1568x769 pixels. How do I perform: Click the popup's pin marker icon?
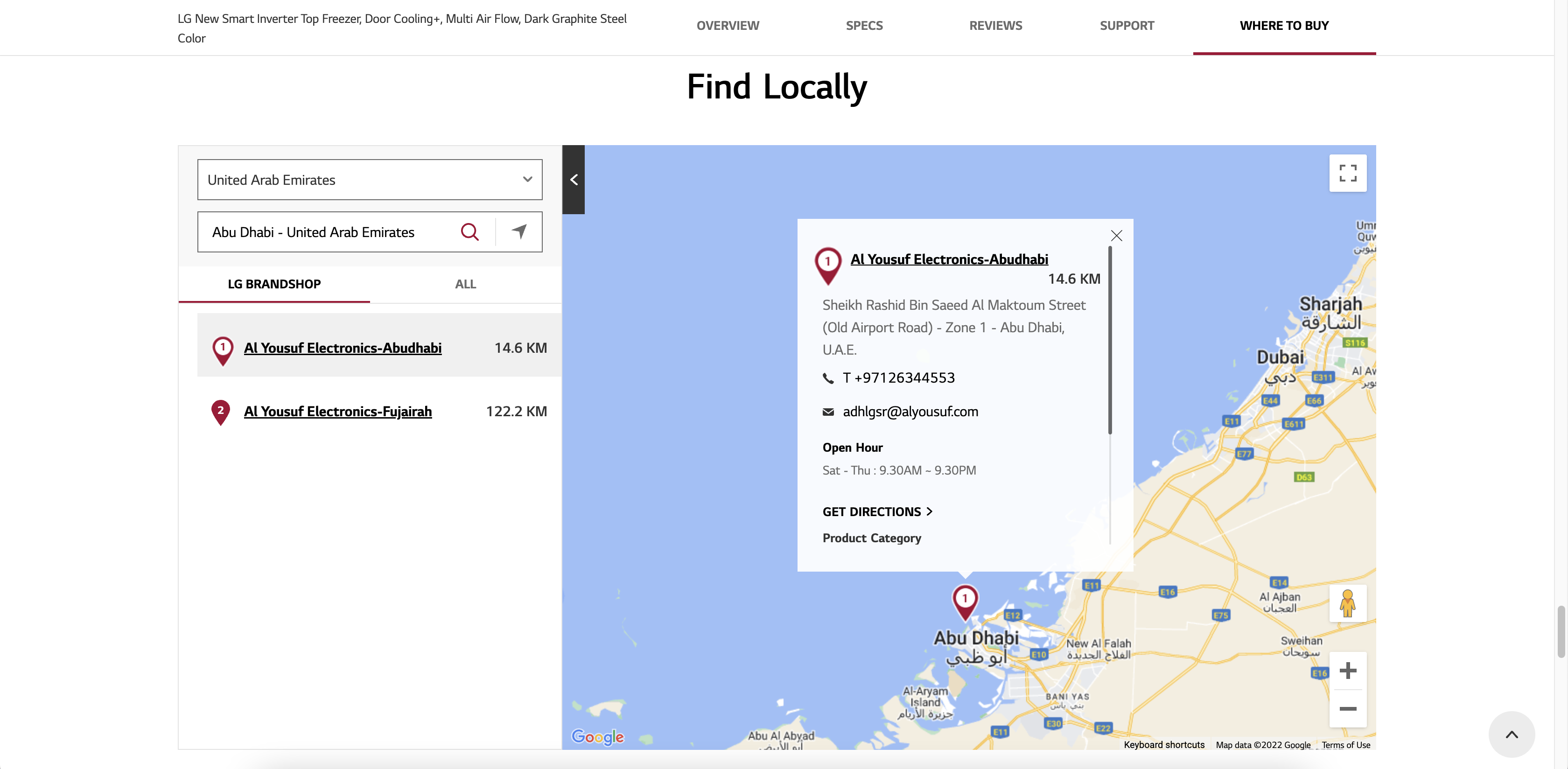pyautogui.click(x=828, y=266)
